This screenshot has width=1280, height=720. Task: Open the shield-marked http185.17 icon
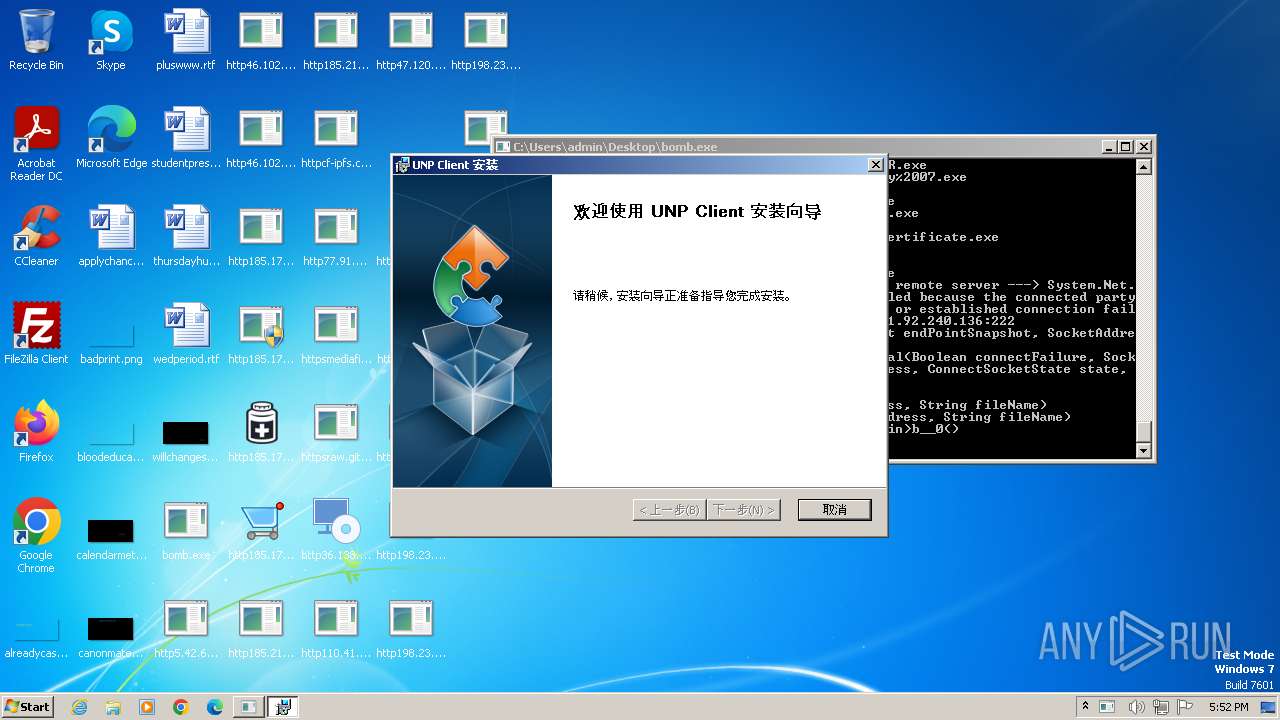261,334
